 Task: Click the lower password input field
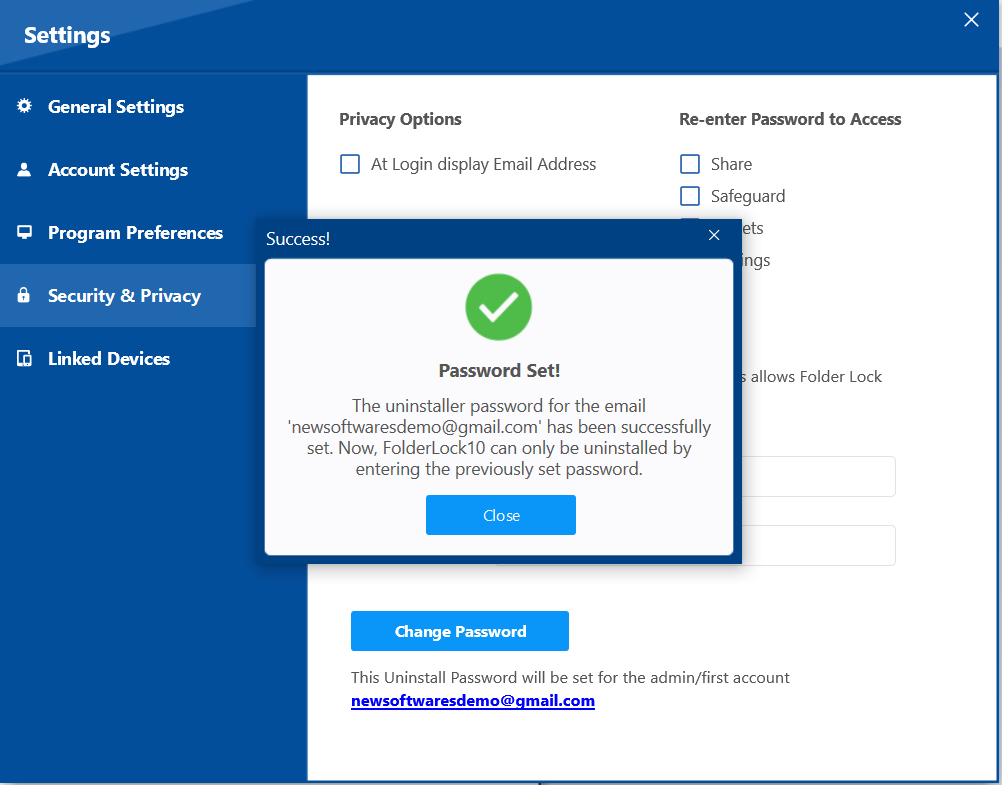click(819, 545)
